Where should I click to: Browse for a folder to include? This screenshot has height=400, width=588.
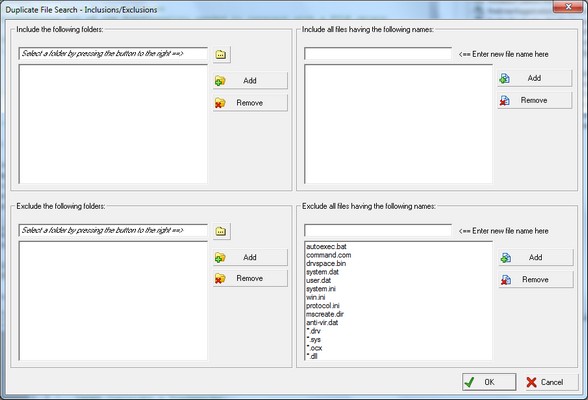pos(222,54)
